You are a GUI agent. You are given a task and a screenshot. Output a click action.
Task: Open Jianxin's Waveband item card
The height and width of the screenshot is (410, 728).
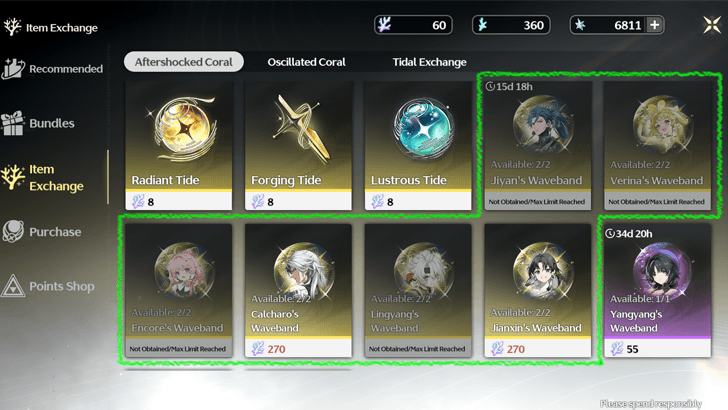(x=538, y=291)
